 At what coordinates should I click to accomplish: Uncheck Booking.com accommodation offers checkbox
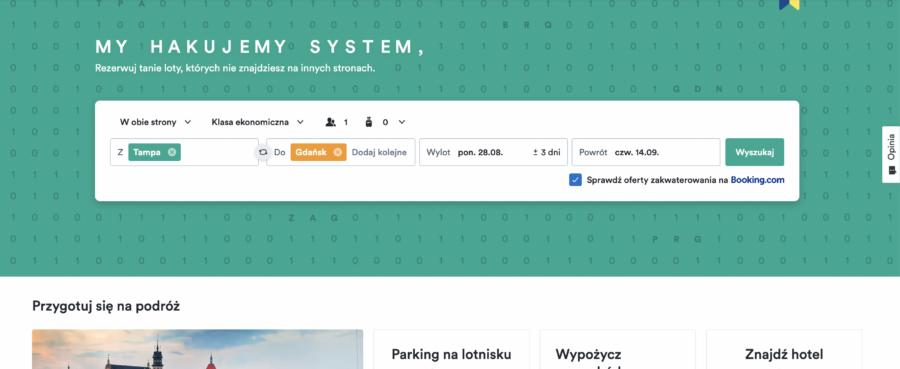[575, 180]
